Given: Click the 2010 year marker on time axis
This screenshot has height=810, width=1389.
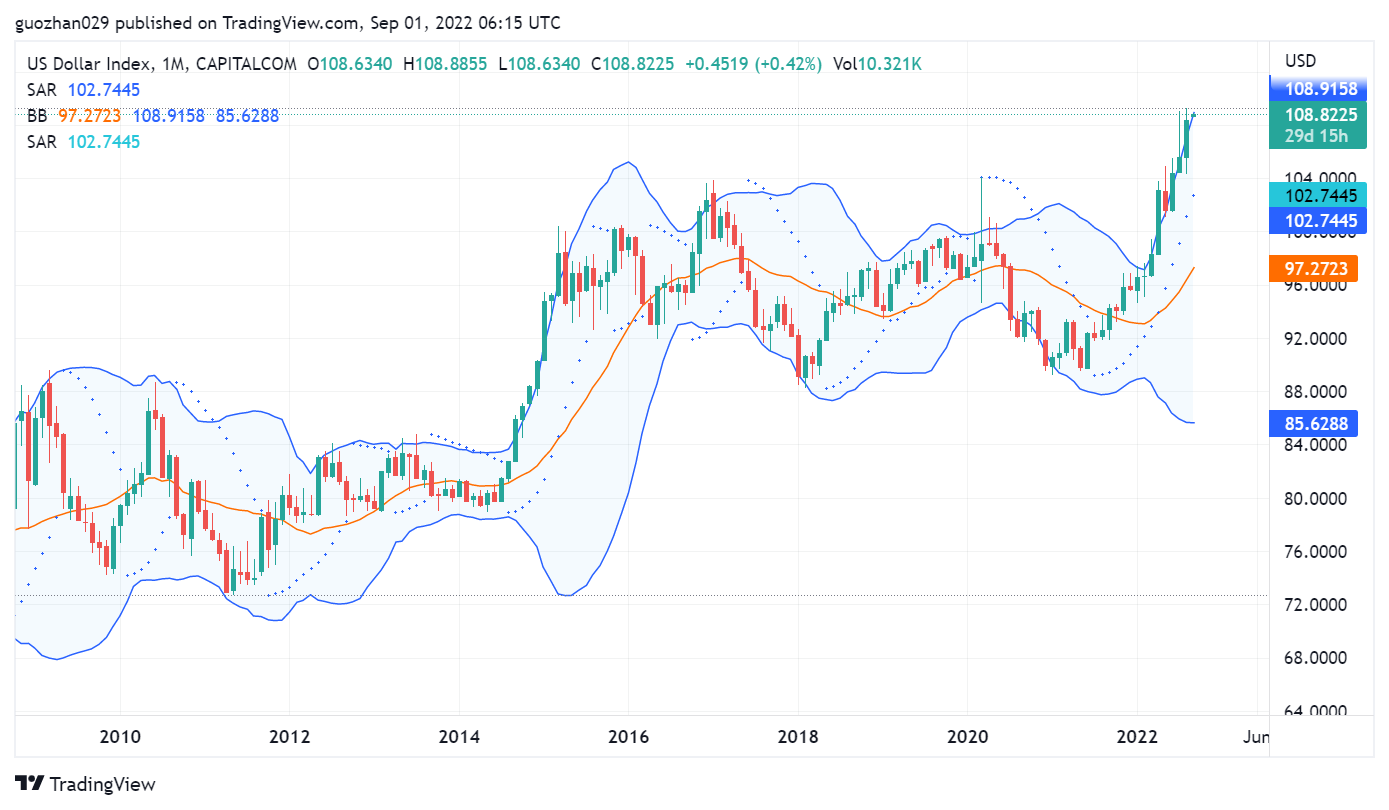Looking at the screenshot, I should 120,738.
